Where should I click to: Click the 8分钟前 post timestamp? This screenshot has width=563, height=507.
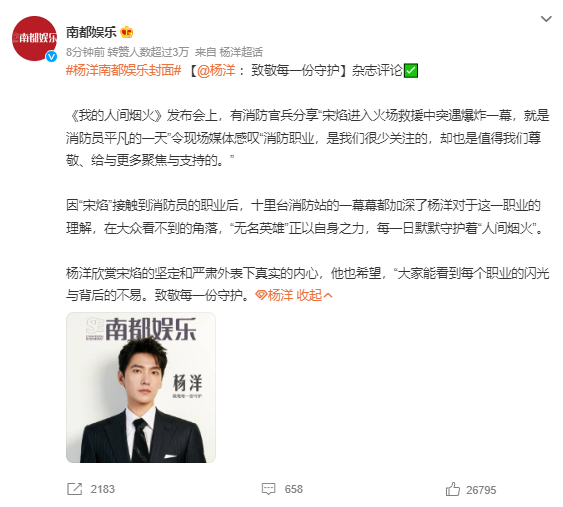pos(85,52)
